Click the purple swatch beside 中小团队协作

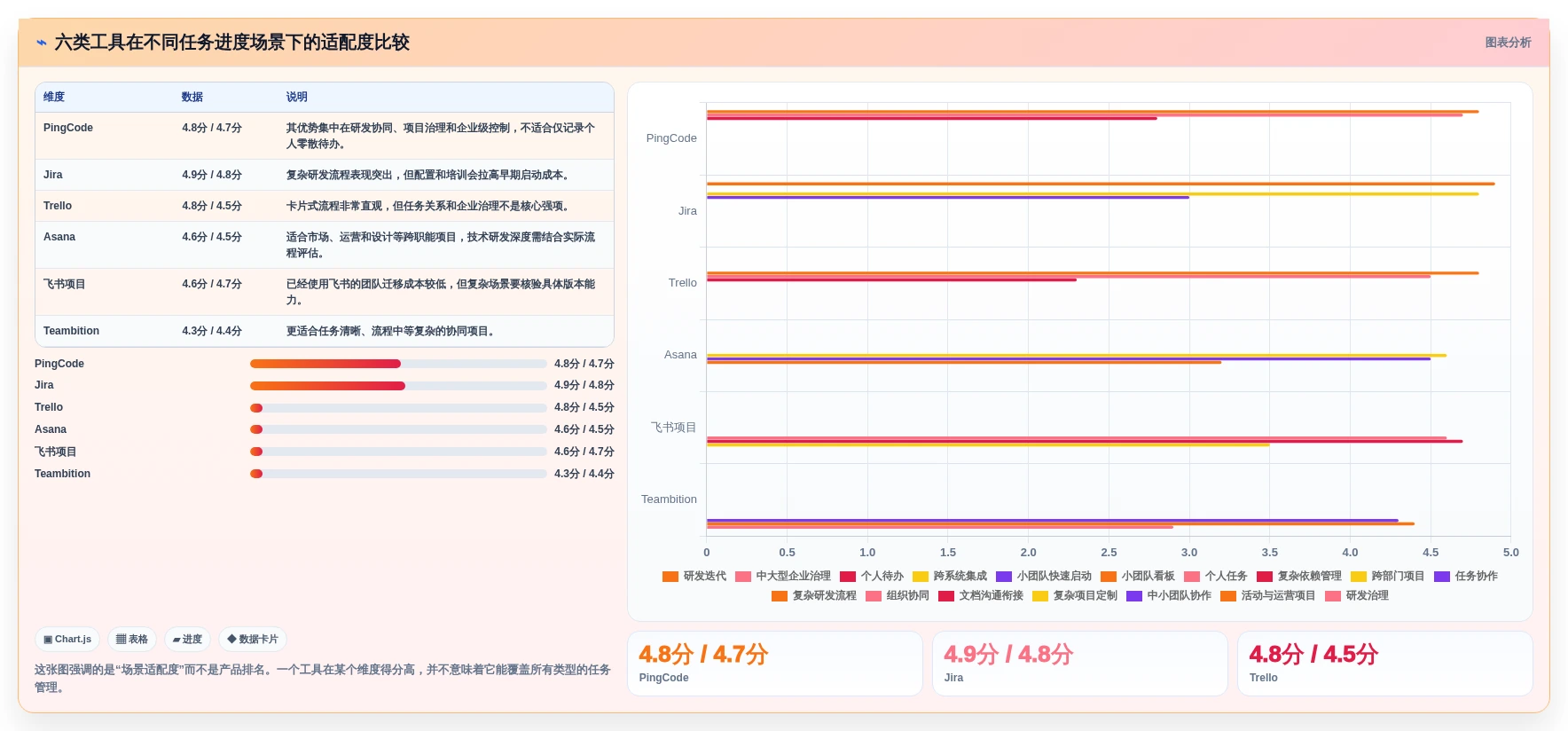tap(1134, 596)
